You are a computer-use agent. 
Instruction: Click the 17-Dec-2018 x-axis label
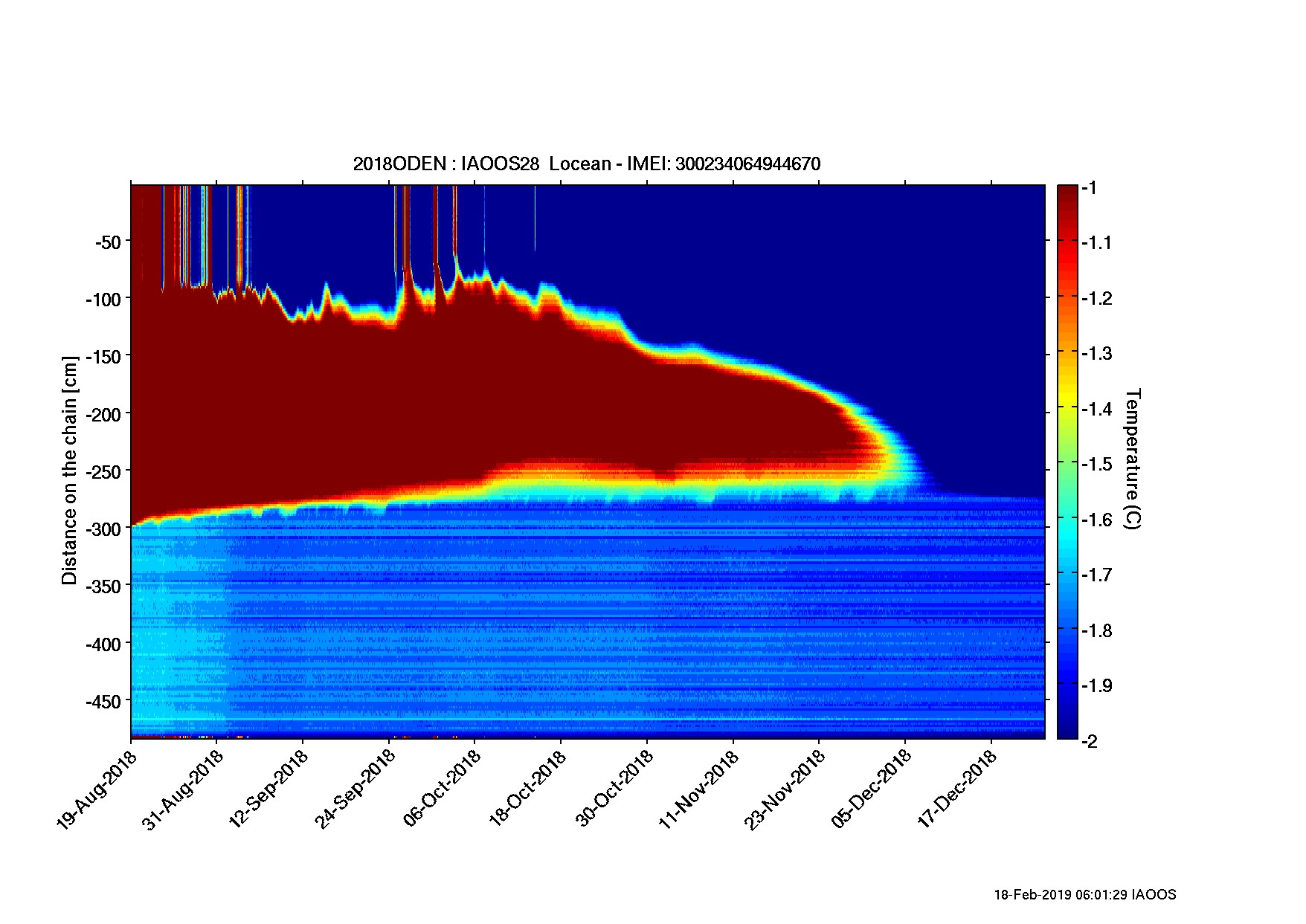[x=957, y=789]
